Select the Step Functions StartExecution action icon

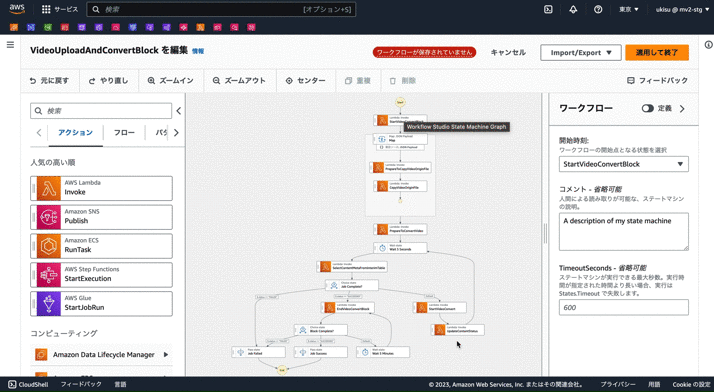click(x=48, y=275)
